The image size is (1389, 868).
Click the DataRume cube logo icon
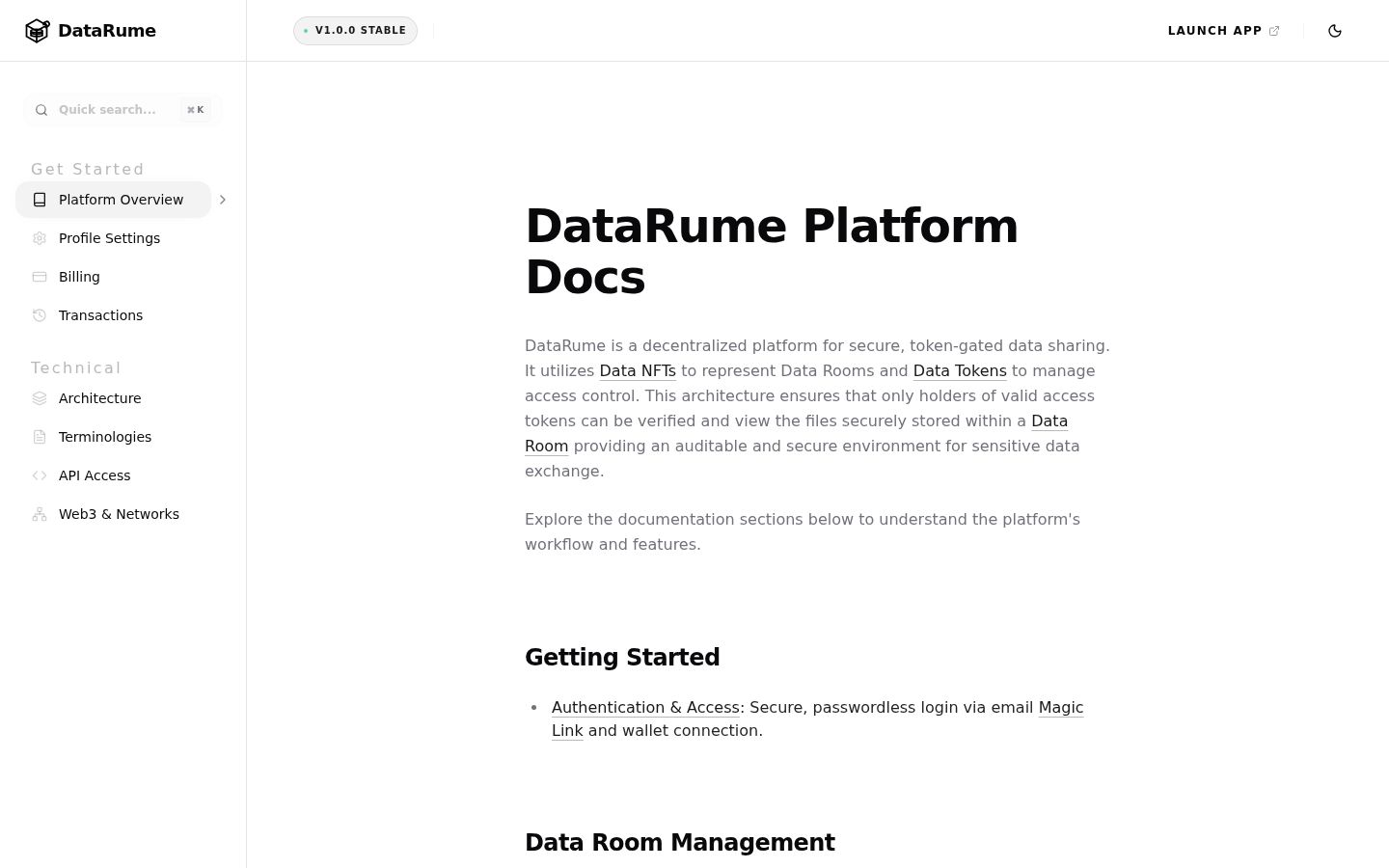pyautogui.click(x=37, y=31)
